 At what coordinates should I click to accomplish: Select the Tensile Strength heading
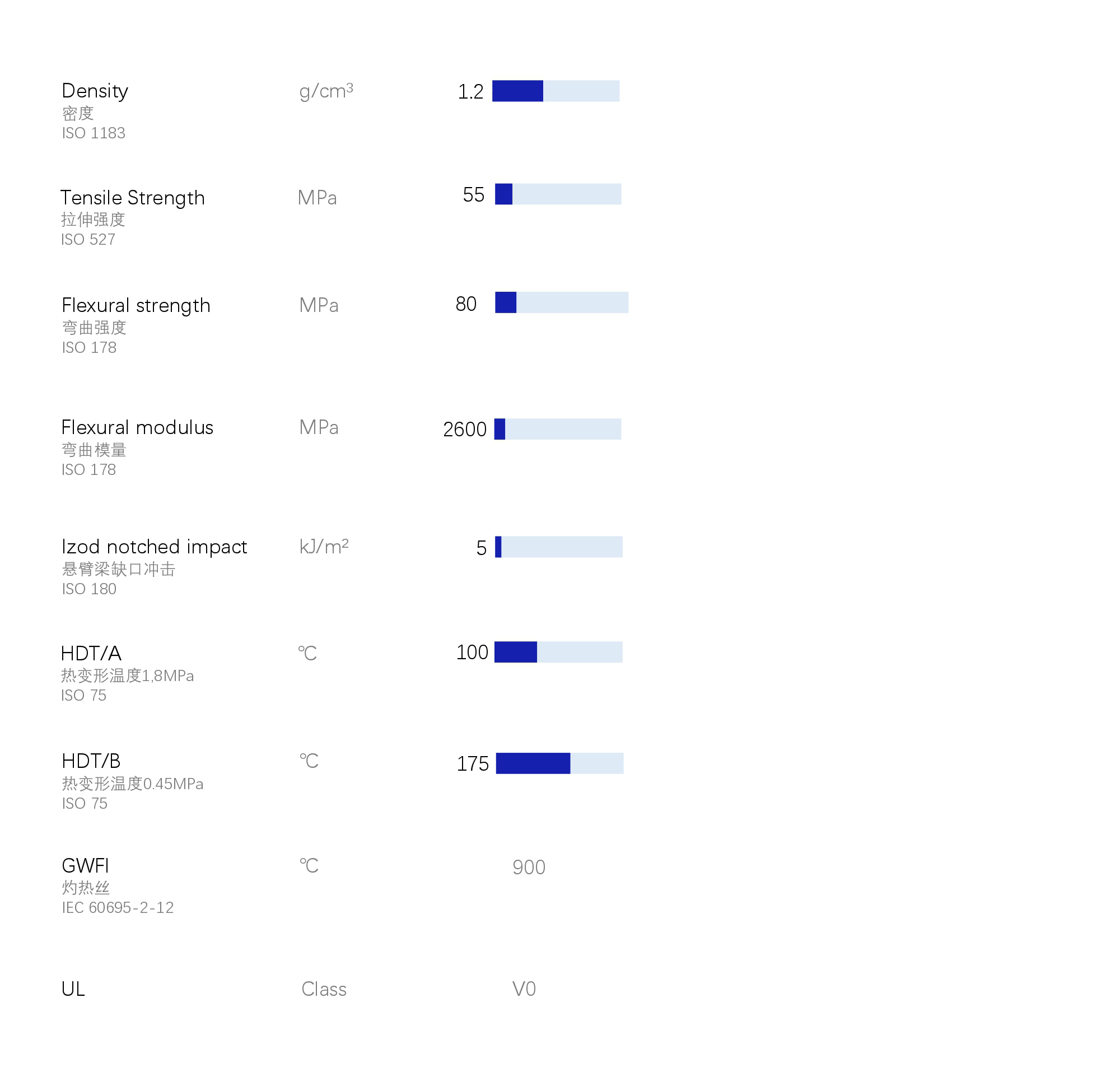pos(133,198)
